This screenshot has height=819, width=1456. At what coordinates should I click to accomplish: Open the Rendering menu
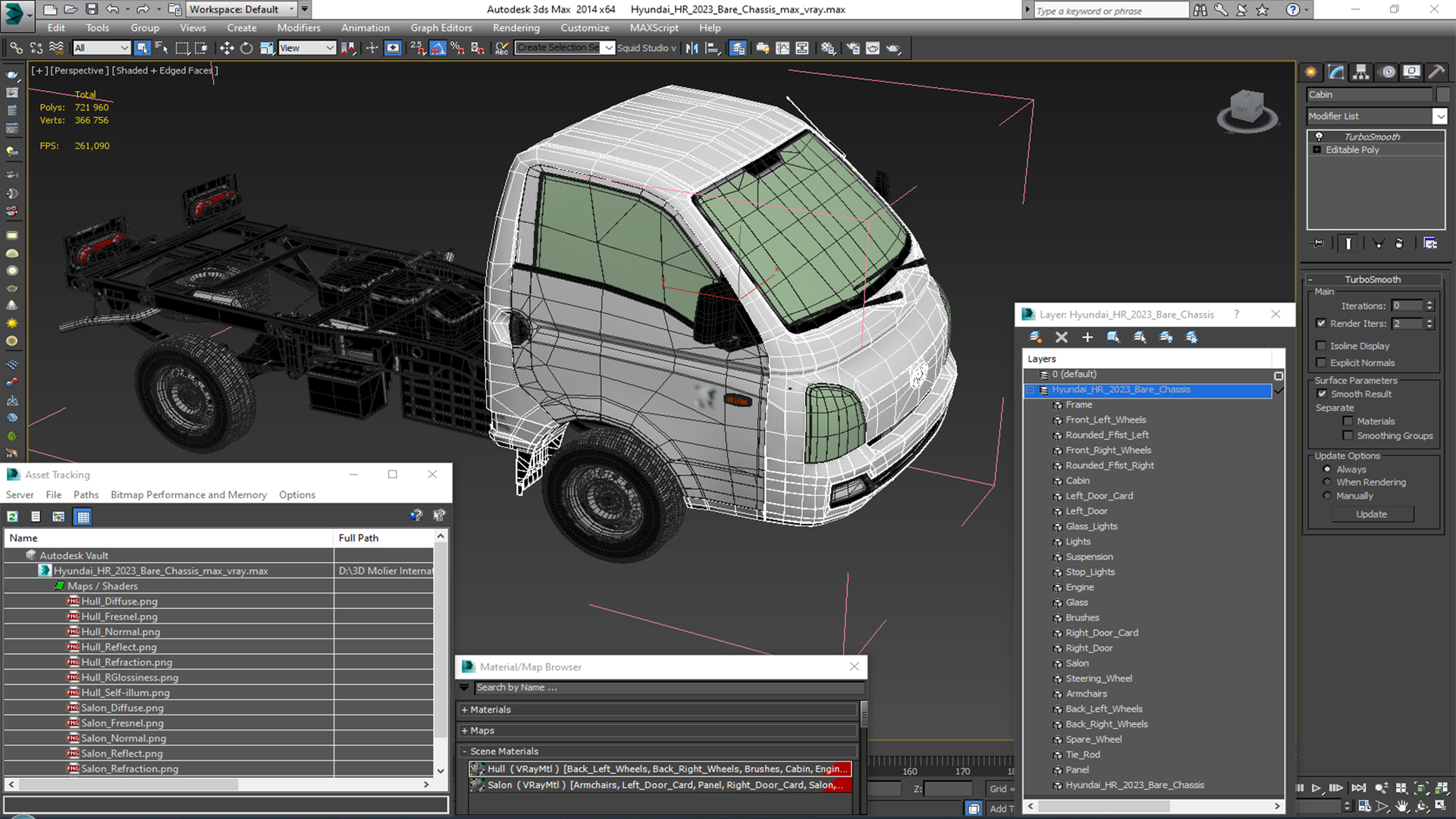(516, 28)
